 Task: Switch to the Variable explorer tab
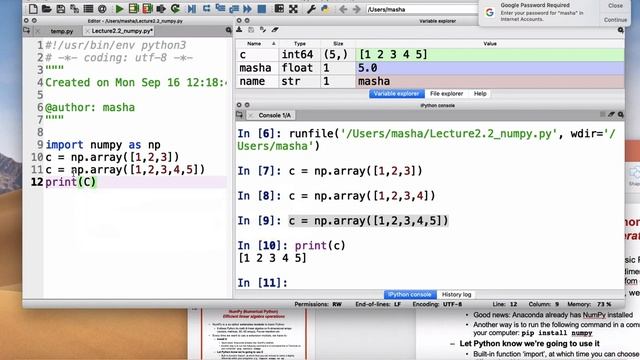[396, 94]
